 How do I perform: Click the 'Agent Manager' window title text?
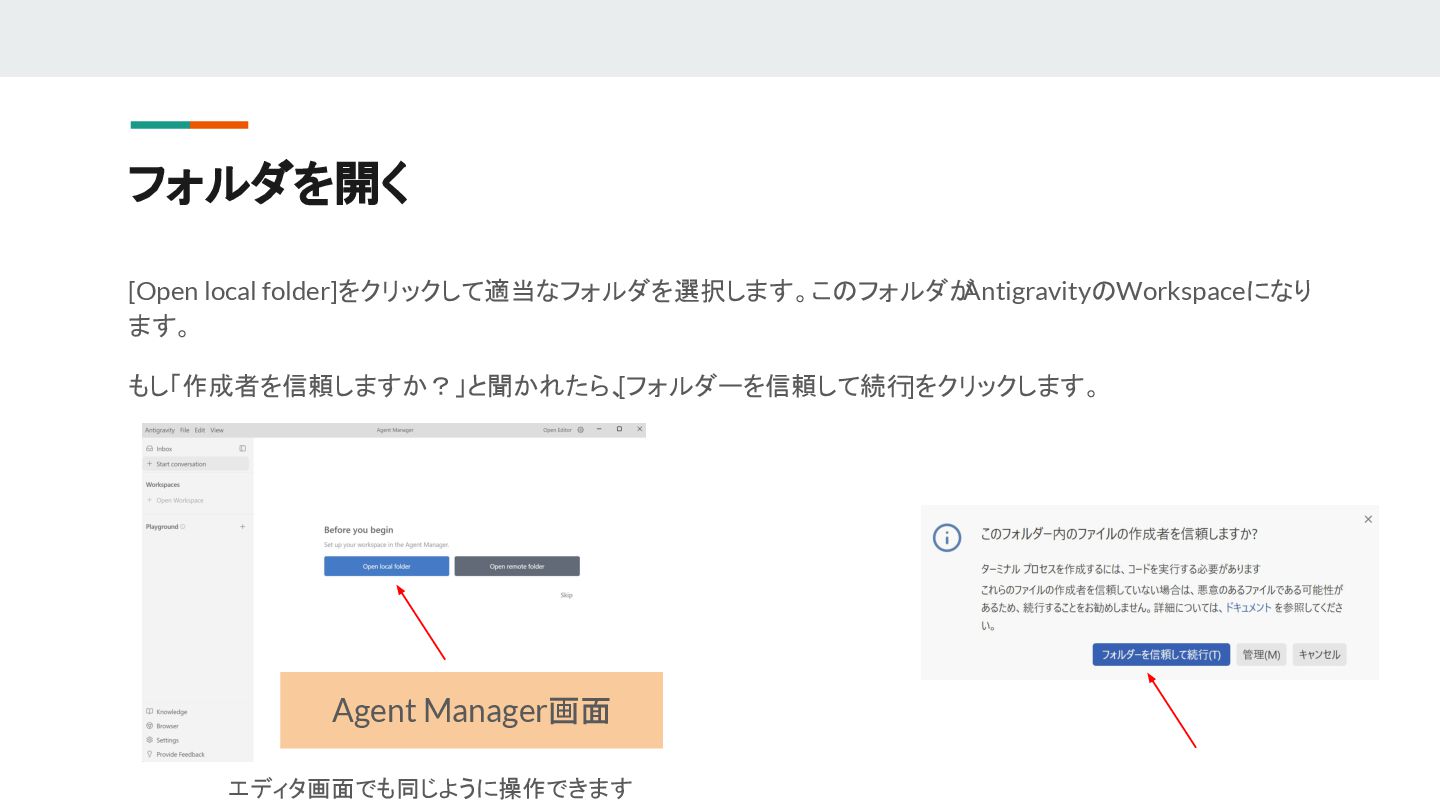point(395,430)
